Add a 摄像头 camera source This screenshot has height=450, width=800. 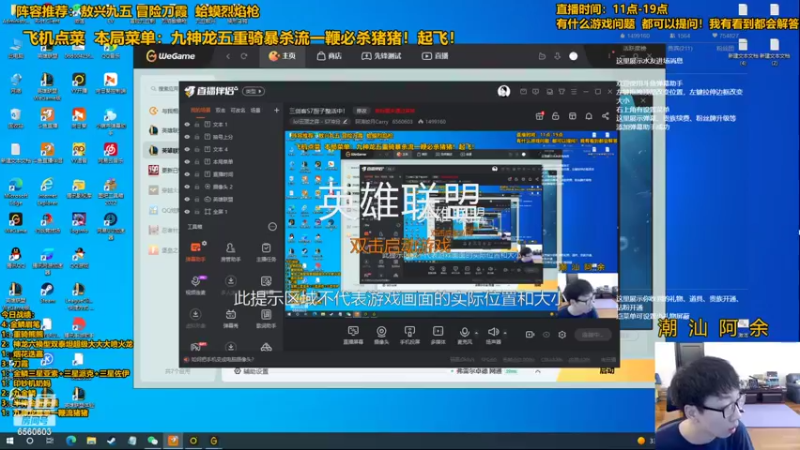[381, 335]
